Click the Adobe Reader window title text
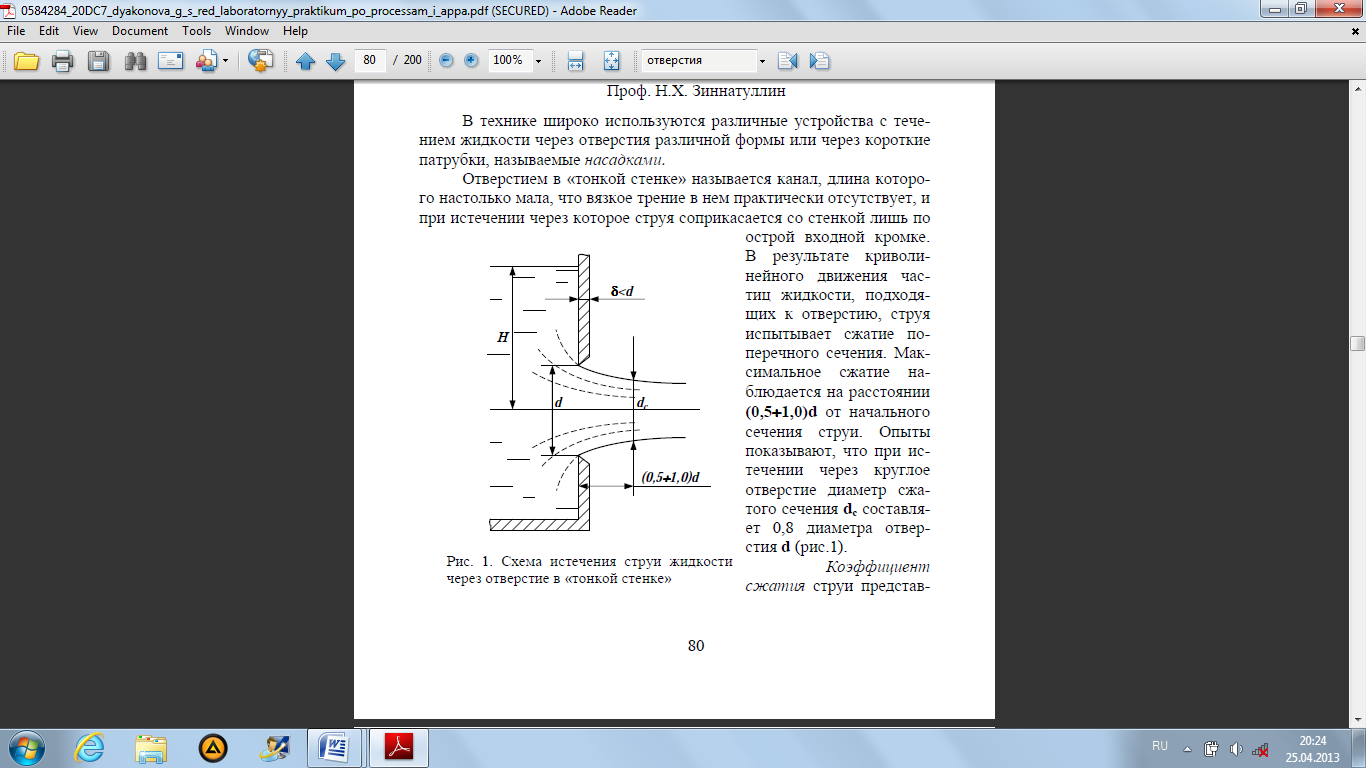 click(330, 10)
